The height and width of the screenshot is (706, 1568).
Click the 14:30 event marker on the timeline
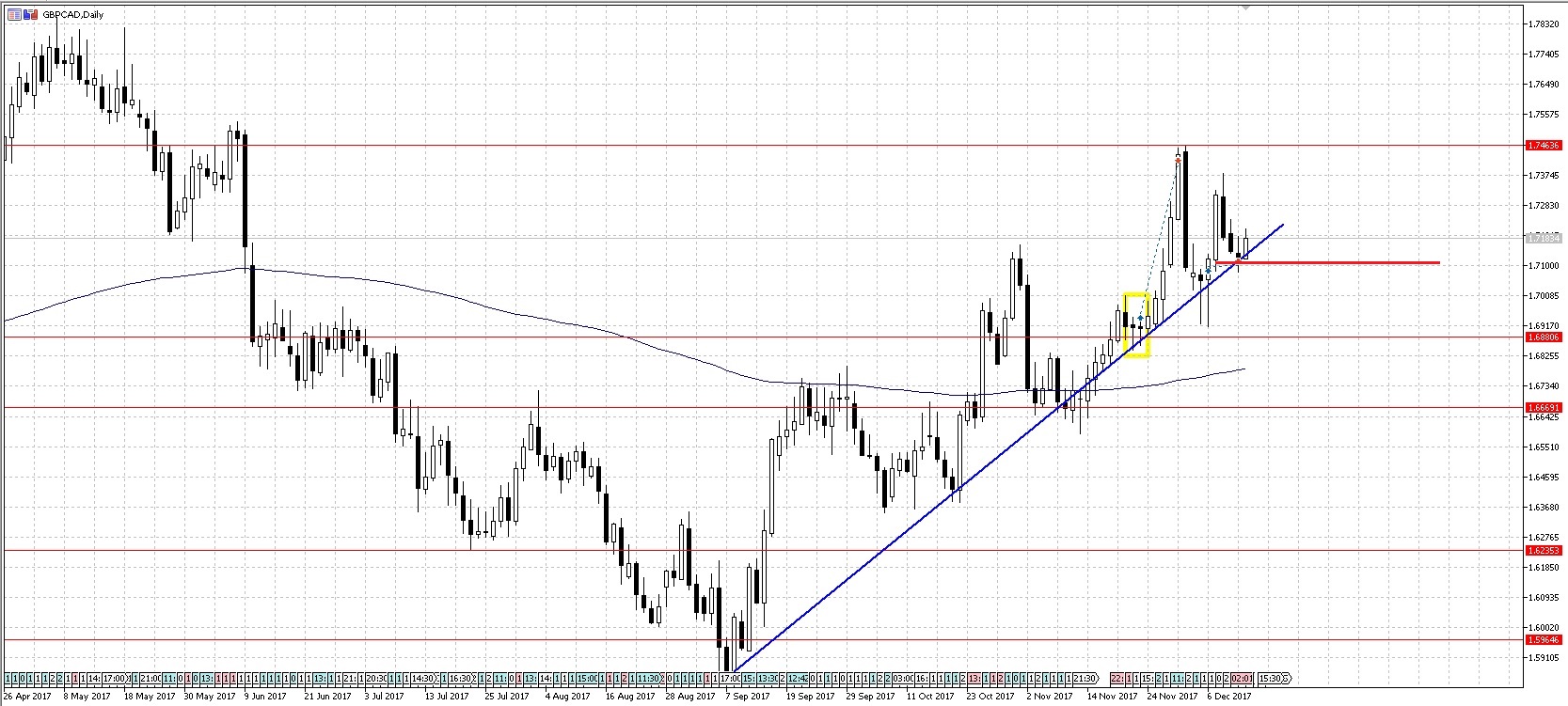[421, 678]
